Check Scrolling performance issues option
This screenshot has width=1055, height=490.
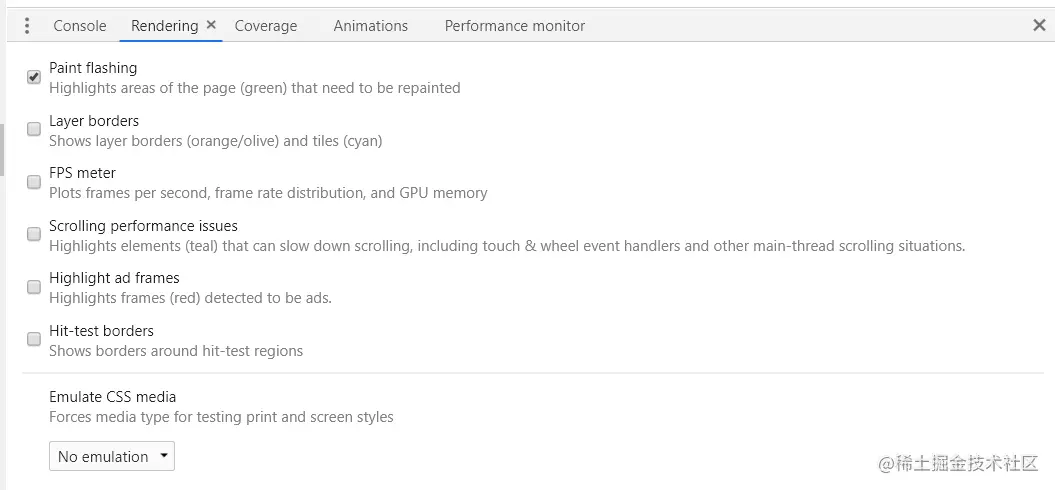[x=34, y=234]
